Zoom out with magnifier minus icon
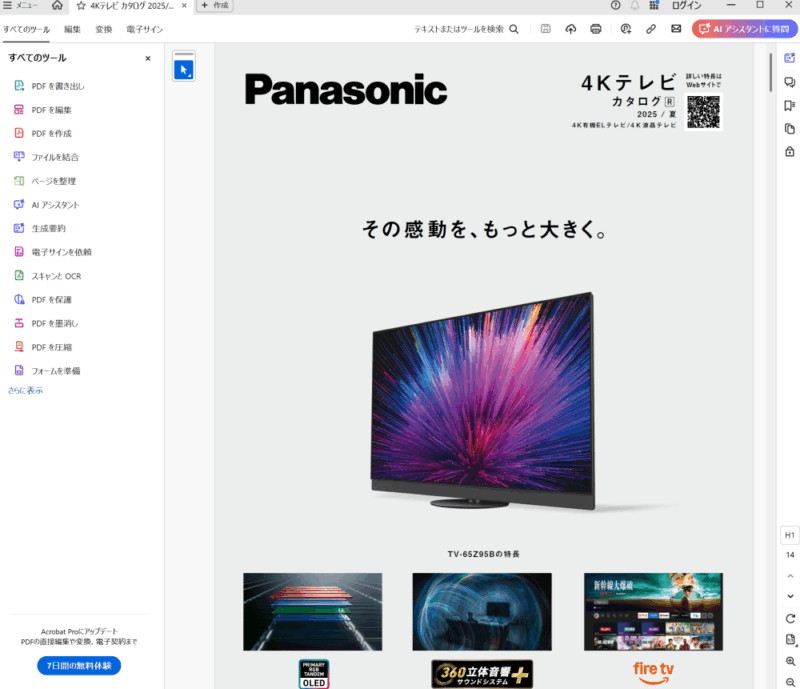This screenshot has height=689, width=800. [790, 682]
